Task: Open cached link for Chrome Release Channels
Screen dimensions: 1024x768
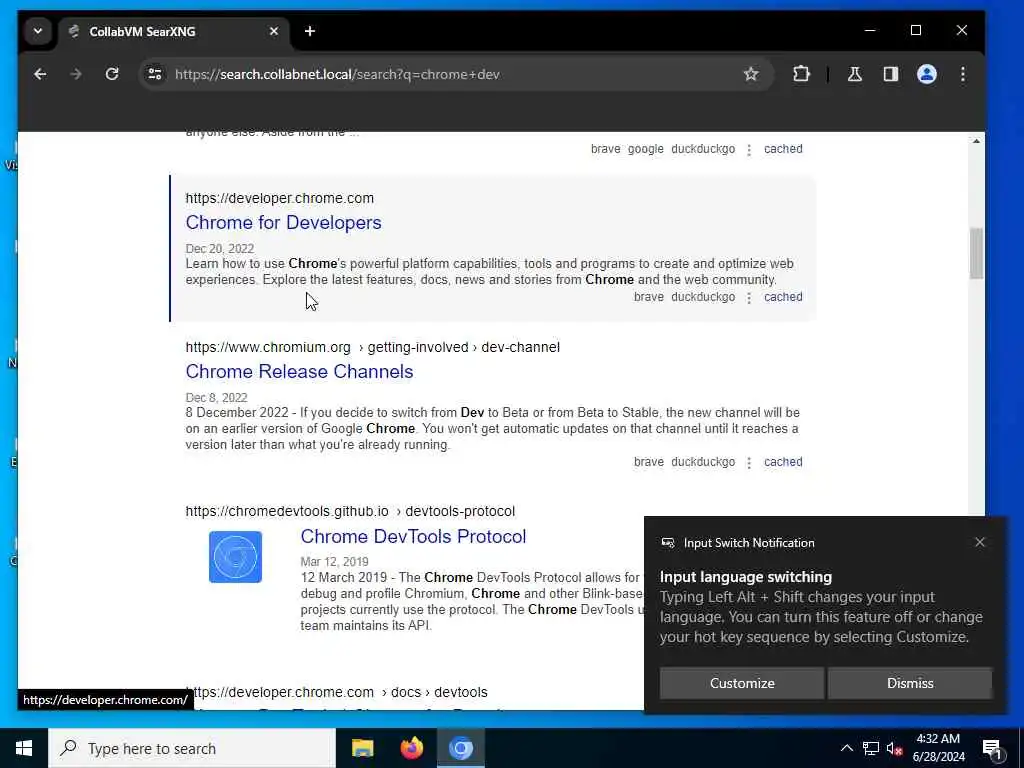Action: click(783, 462)
